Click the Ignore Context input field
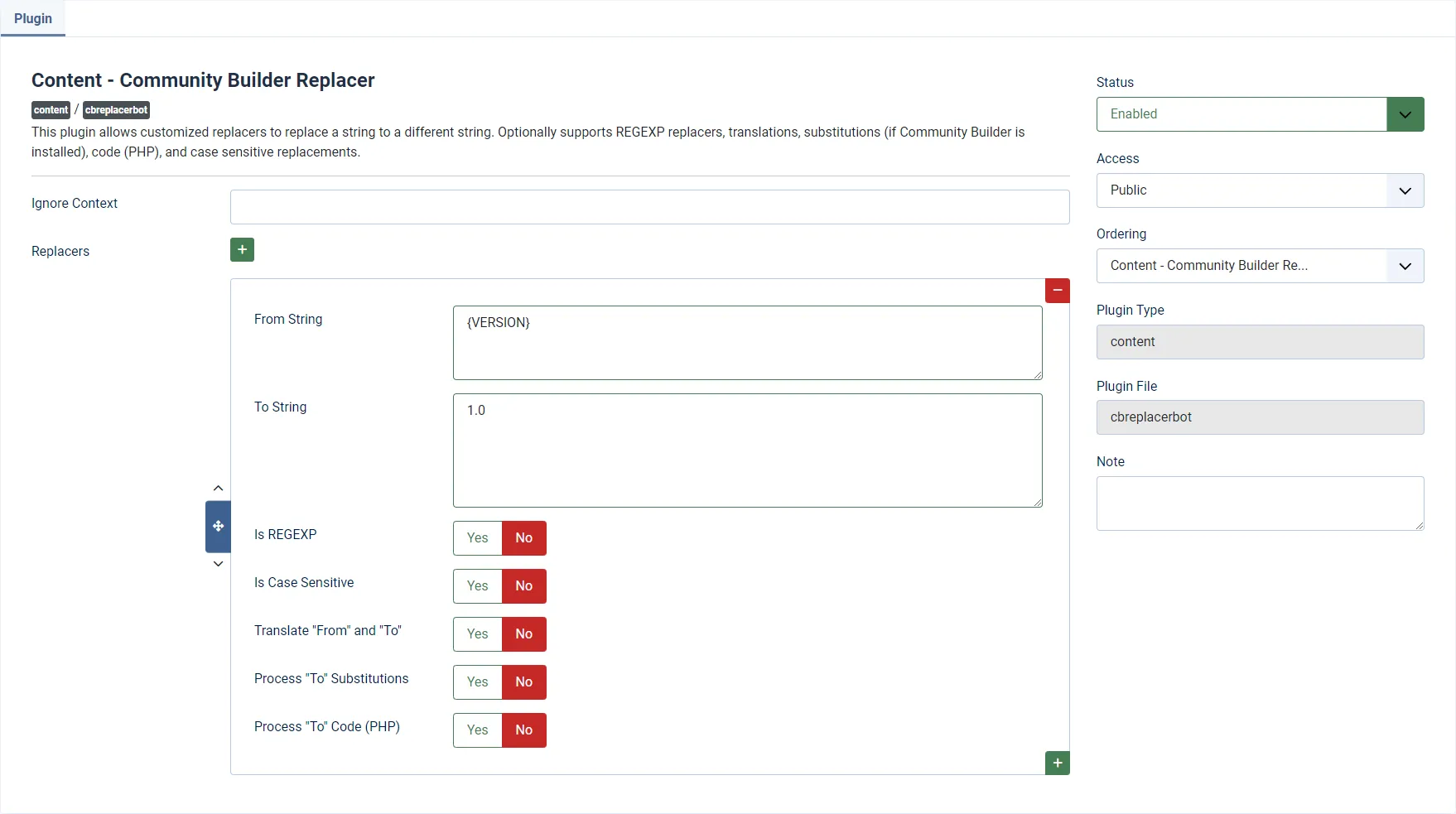This screenshot has width=1456, height=814. point(649,207)
